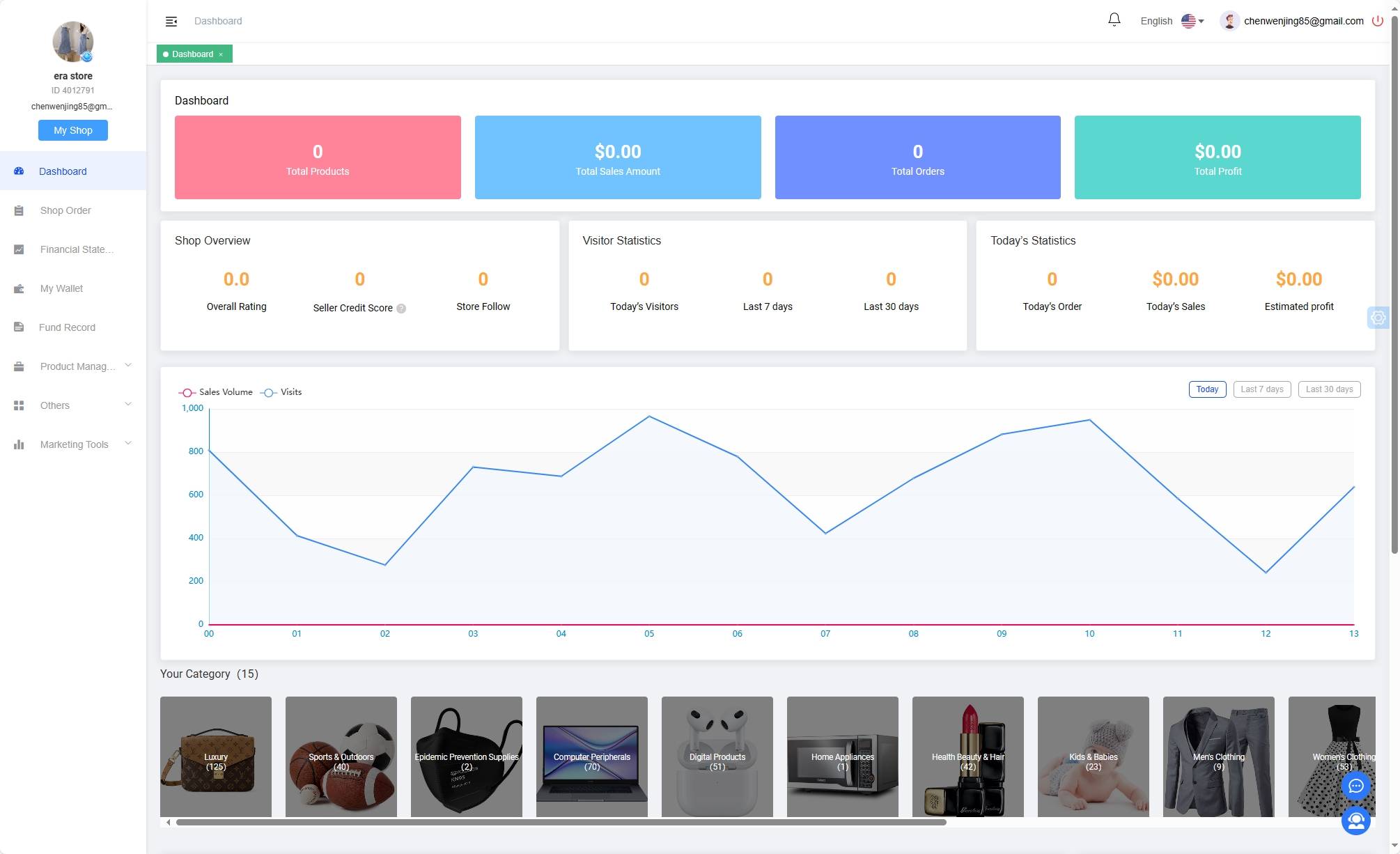Select Last 7 days chart toggle
The height and width of the screenshot is (854, 1400).
tap(1262, 389)
